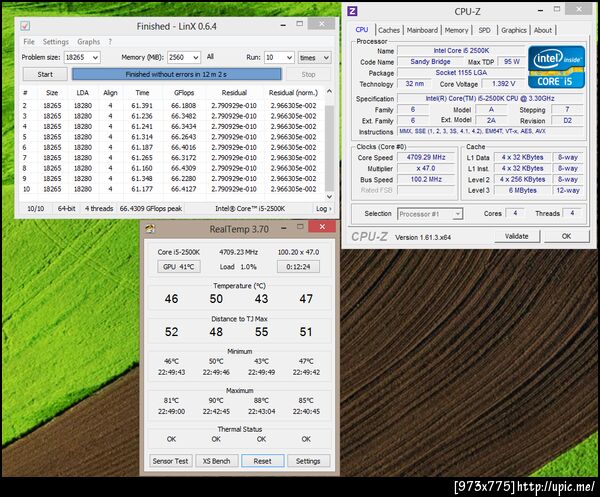Maximize the RealTemp window
The image size is (600, 497).
tap(300, 227)
